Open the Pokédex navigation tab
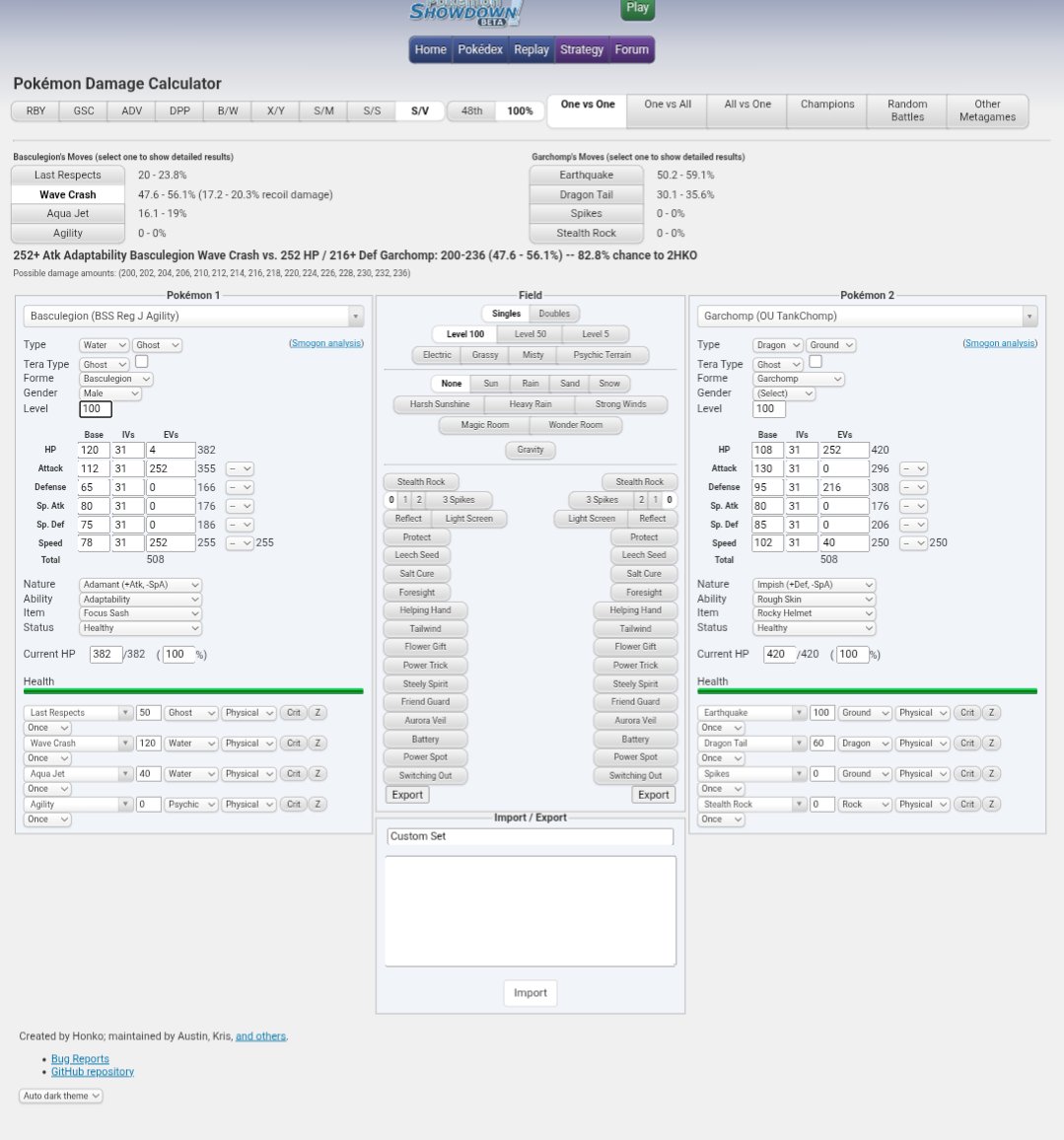This screenshot has width=1064, height=1140. click(479, 49)
